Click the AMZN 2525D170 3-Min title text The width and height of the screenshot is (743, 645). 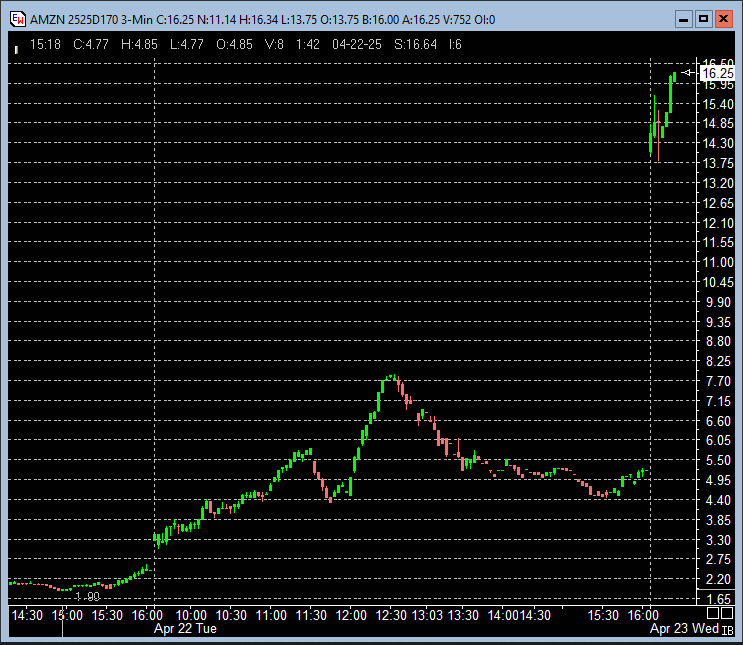pyautogui.click(x=91, y=20)
